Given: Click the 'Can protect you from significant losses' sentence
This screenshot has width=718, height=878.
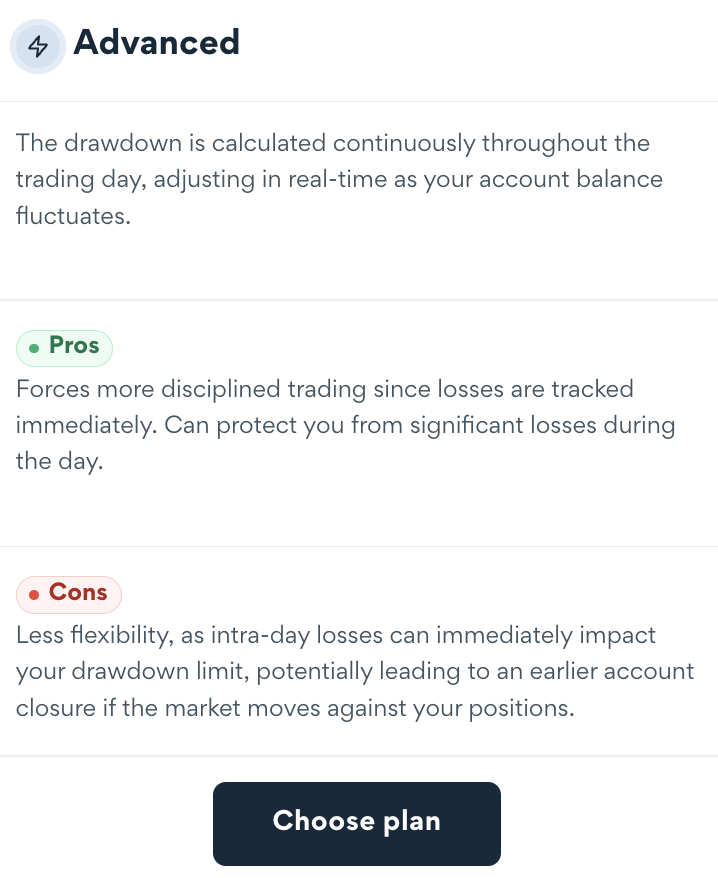Looking at the screenshot, I should coord(420,426).
